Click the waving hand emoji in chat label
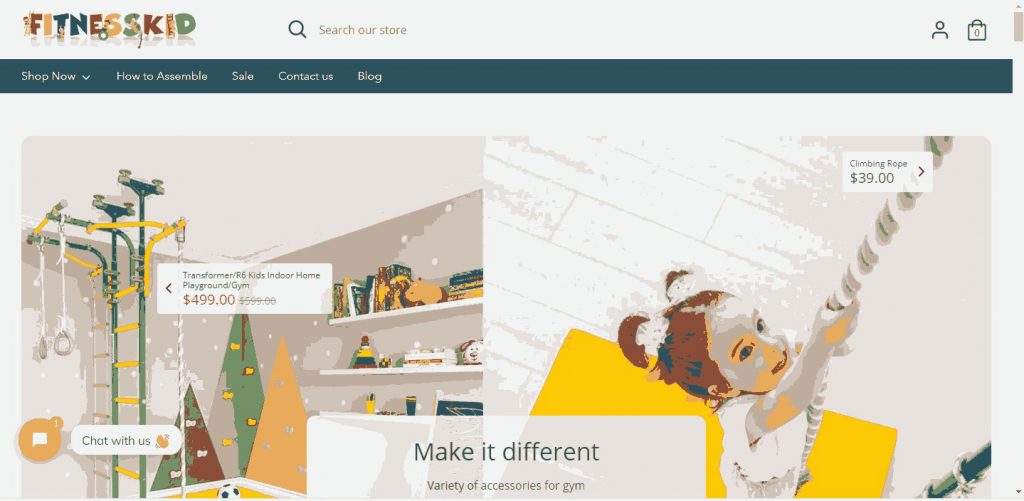 tap(163, 441)
